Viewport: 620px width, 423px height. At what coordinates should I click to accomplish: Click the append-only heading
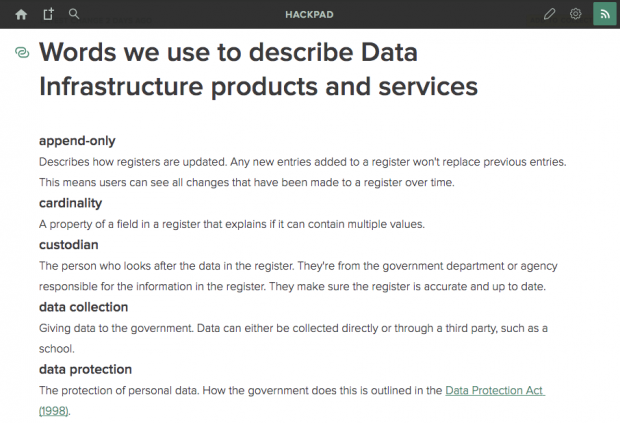tap(77, 141)
